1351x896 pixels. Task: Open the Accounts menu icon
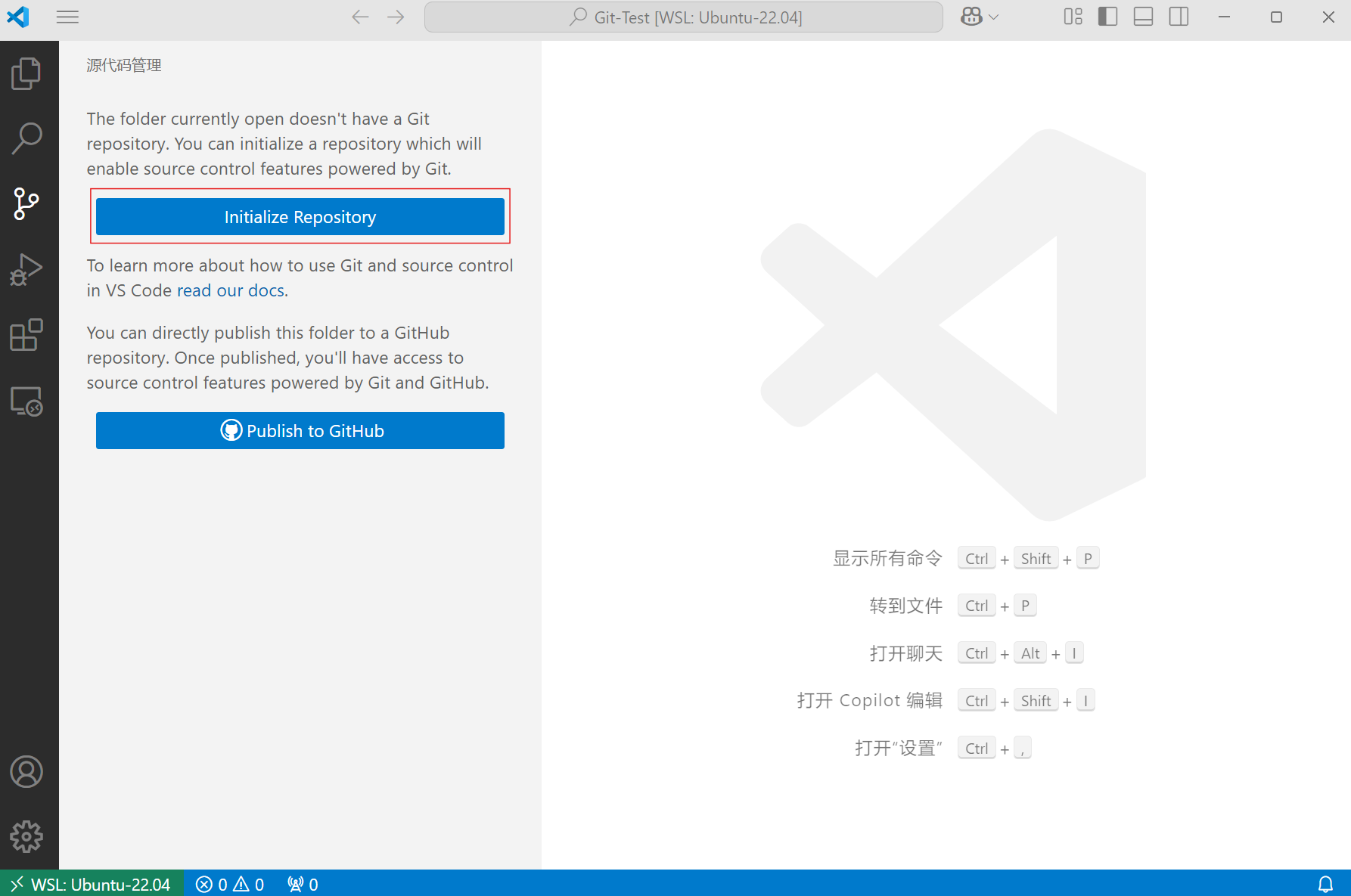pos(26,772)
